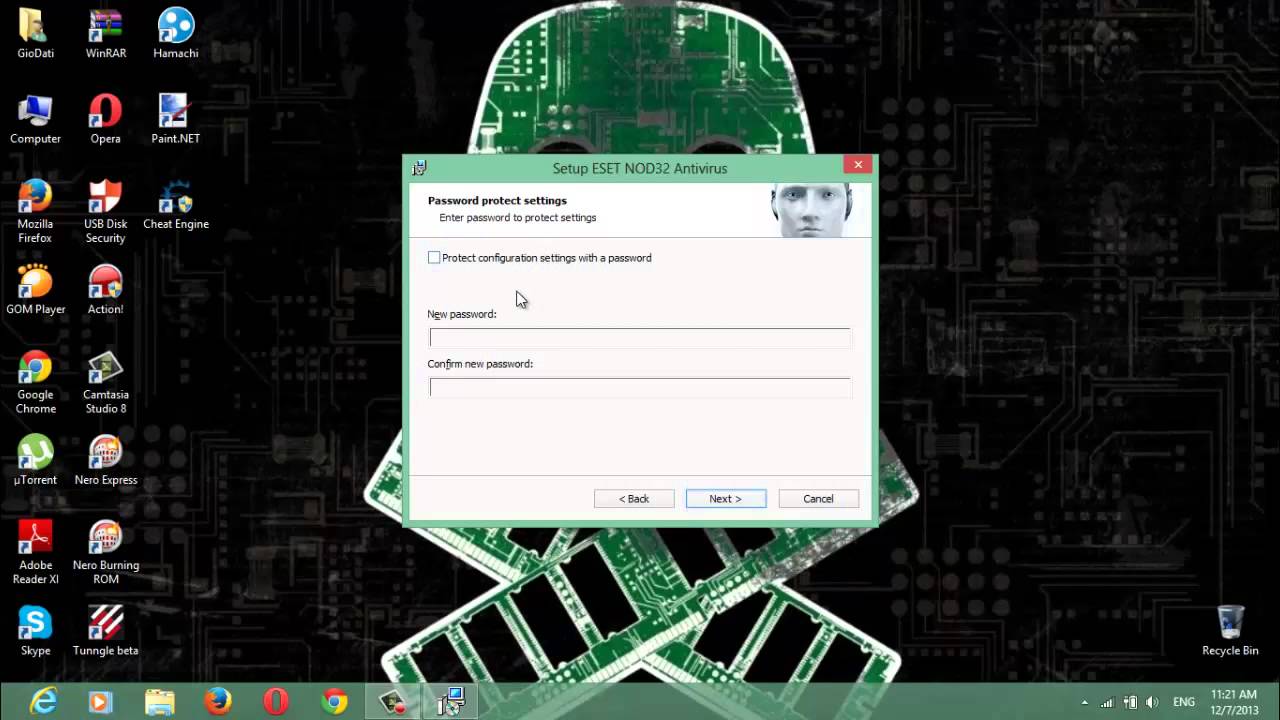Open the network signal tray icon
The image size is (1280, 720).
[1107, 702]
